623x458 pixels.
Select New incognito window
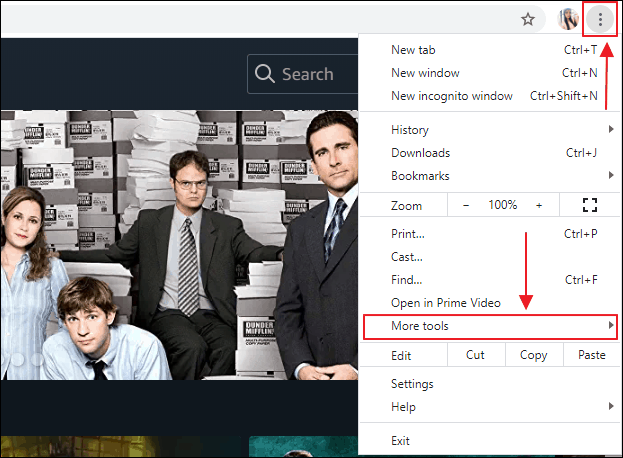click(489, 96)
